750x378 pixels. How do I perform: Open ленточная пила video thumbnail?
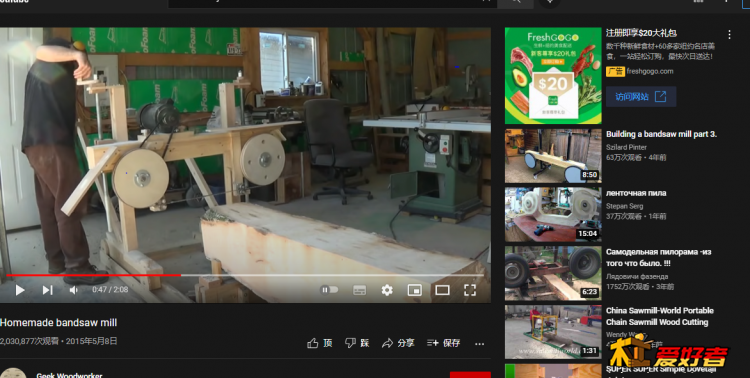553,214
